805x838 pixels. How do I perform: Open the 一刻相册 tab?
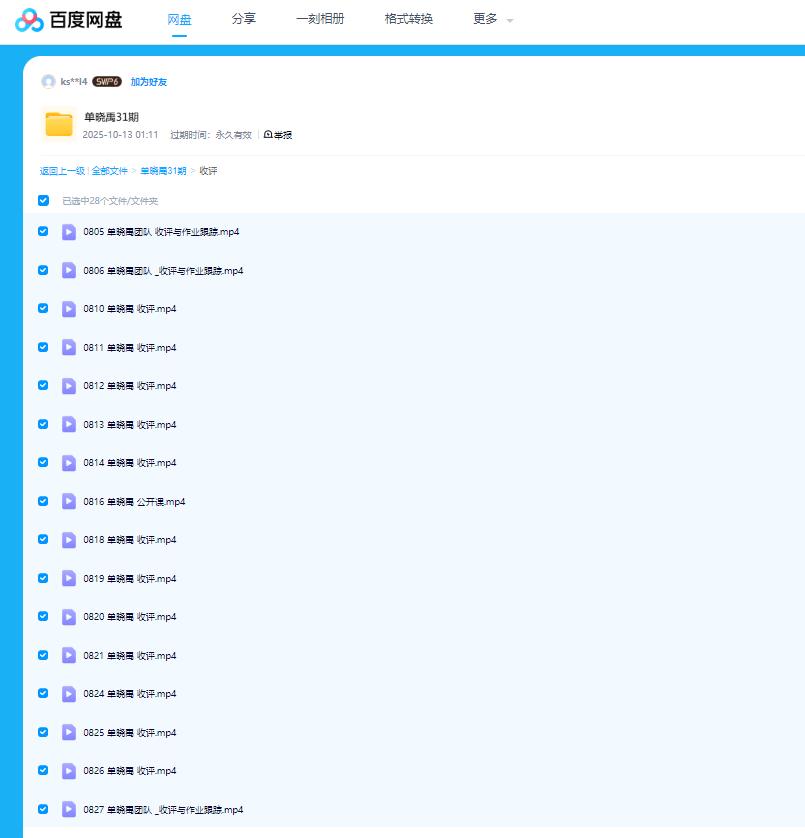320,19
